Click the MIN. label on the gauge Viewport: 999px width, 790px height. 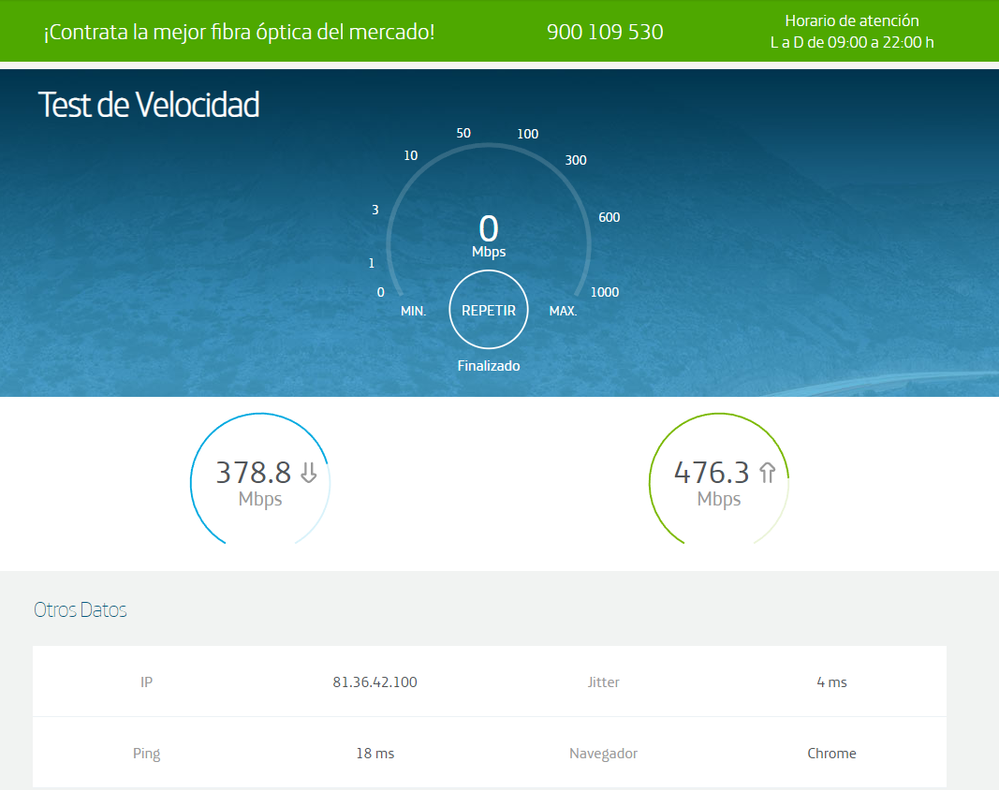tap(413, 311)
